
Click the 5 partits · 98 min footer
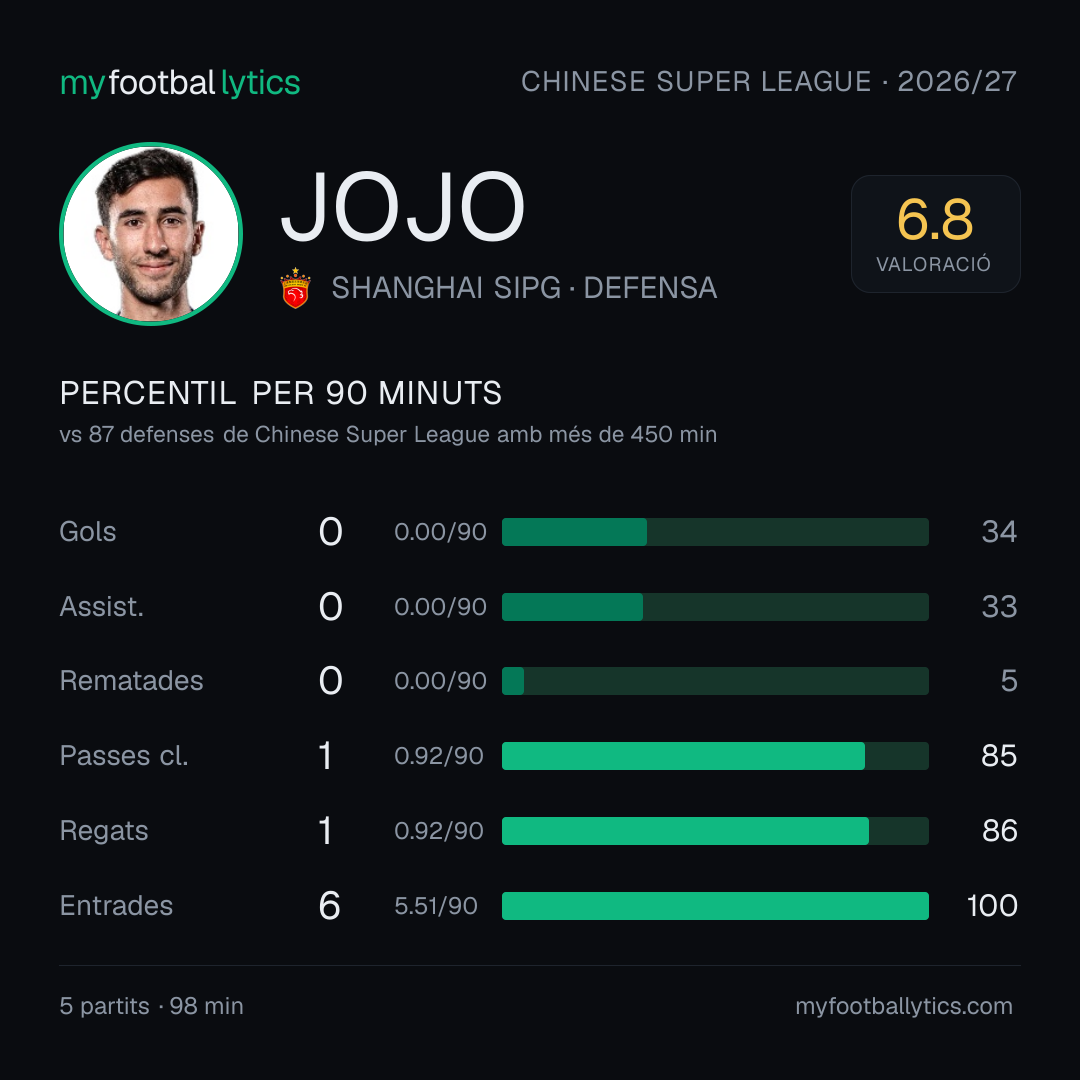pyautogui.click(x=152, y=1006)
